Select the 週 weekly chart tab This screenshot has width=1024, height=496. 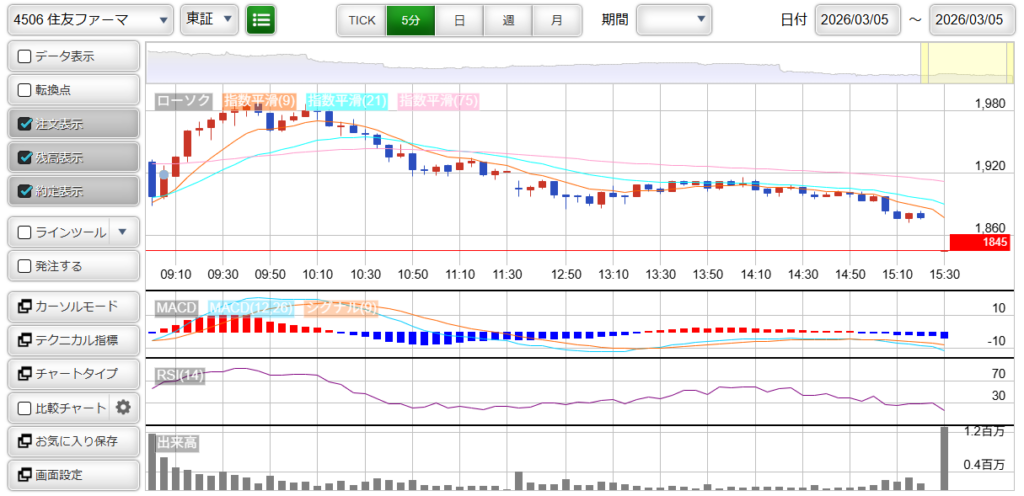click(x=508, y=19)
